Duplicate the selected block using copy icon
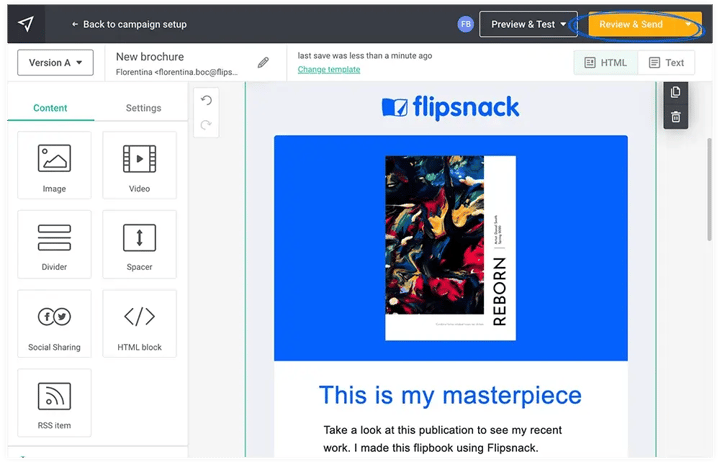This screenshot has height=462, width=720. [675, 92]
